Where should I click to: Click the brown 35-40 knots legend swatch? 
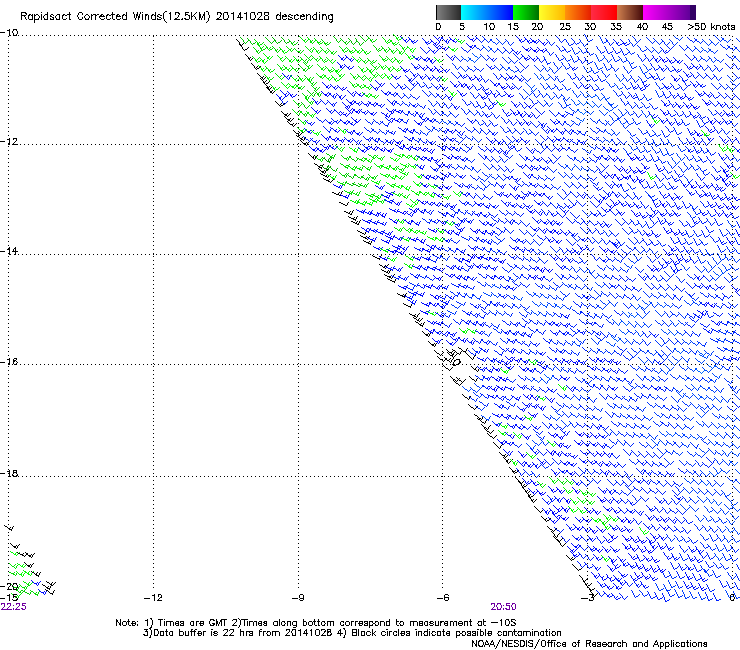[630, 12]
